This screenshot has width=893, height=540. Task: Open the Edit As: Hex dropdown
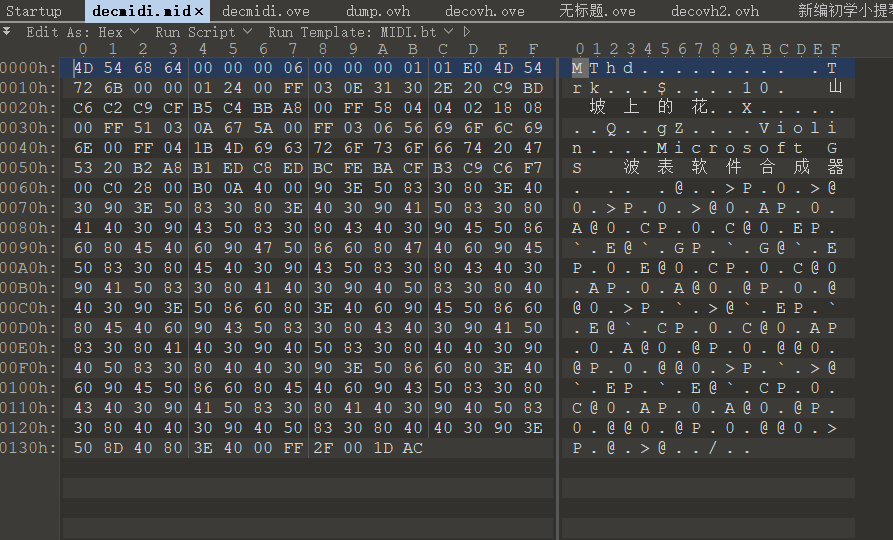83,32
